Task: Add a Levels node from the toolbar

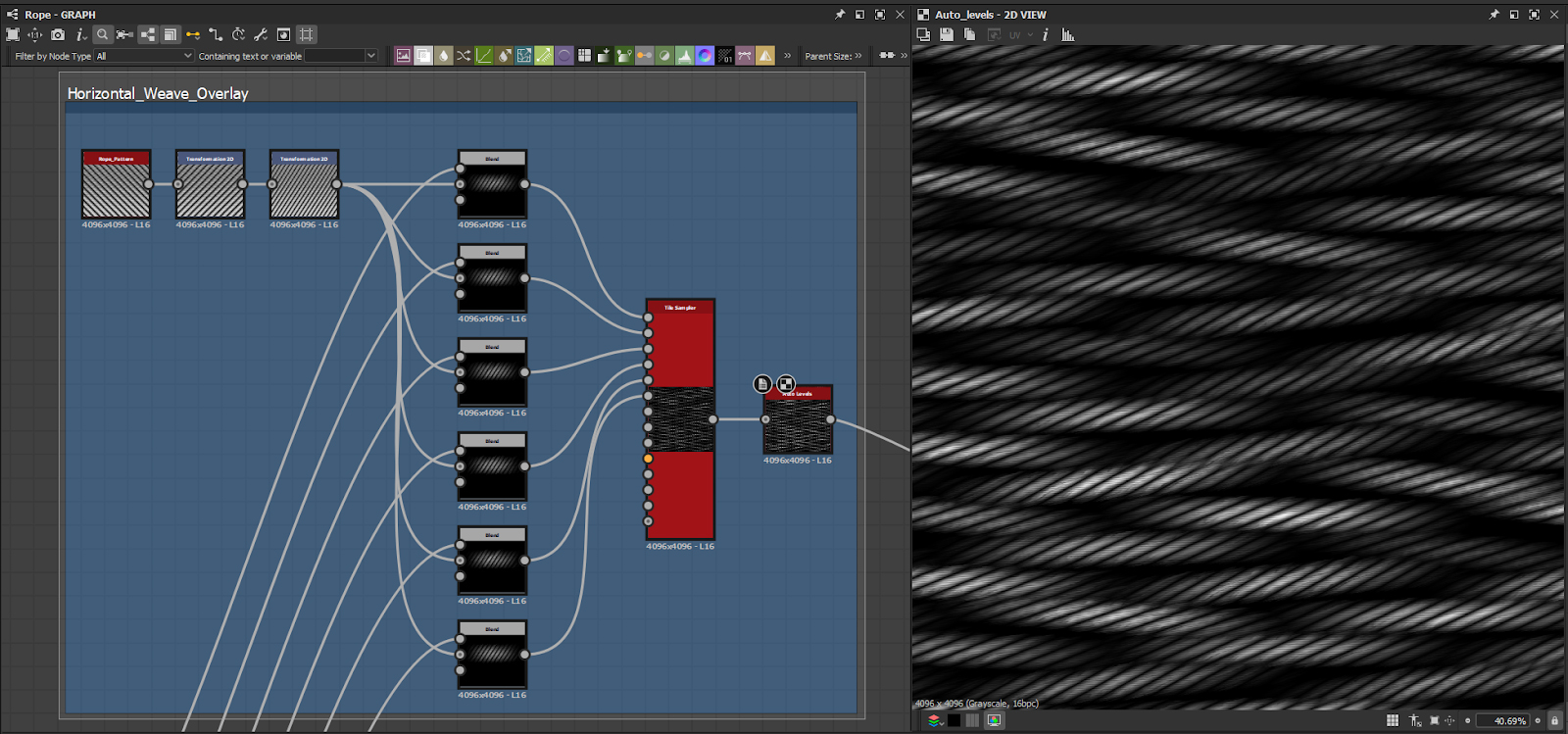Action: point(684,56)
